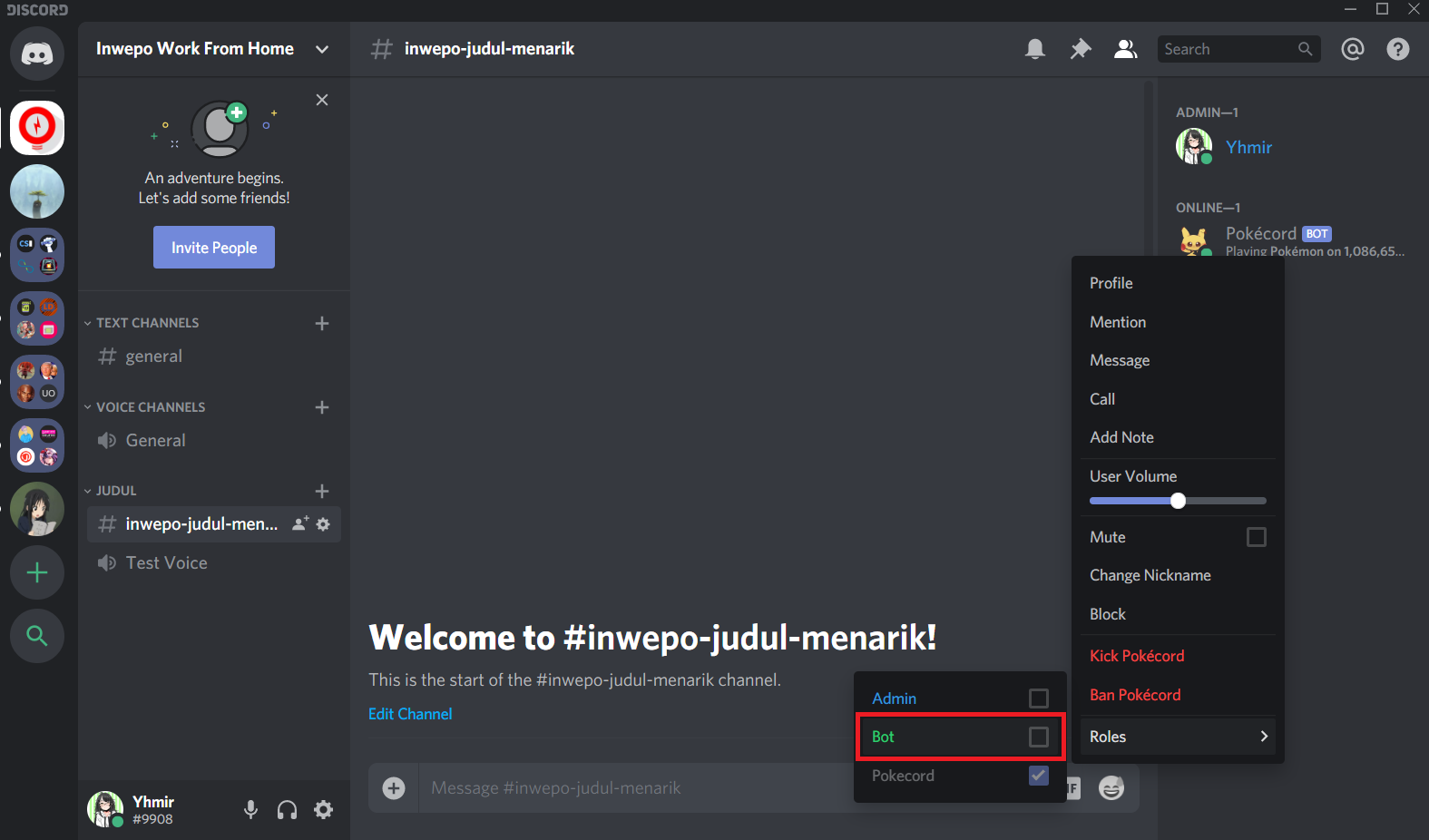The height and width of the screenshot is (840, 1429).
Task: Attach a file with plus icon
Action: (394, 788)
